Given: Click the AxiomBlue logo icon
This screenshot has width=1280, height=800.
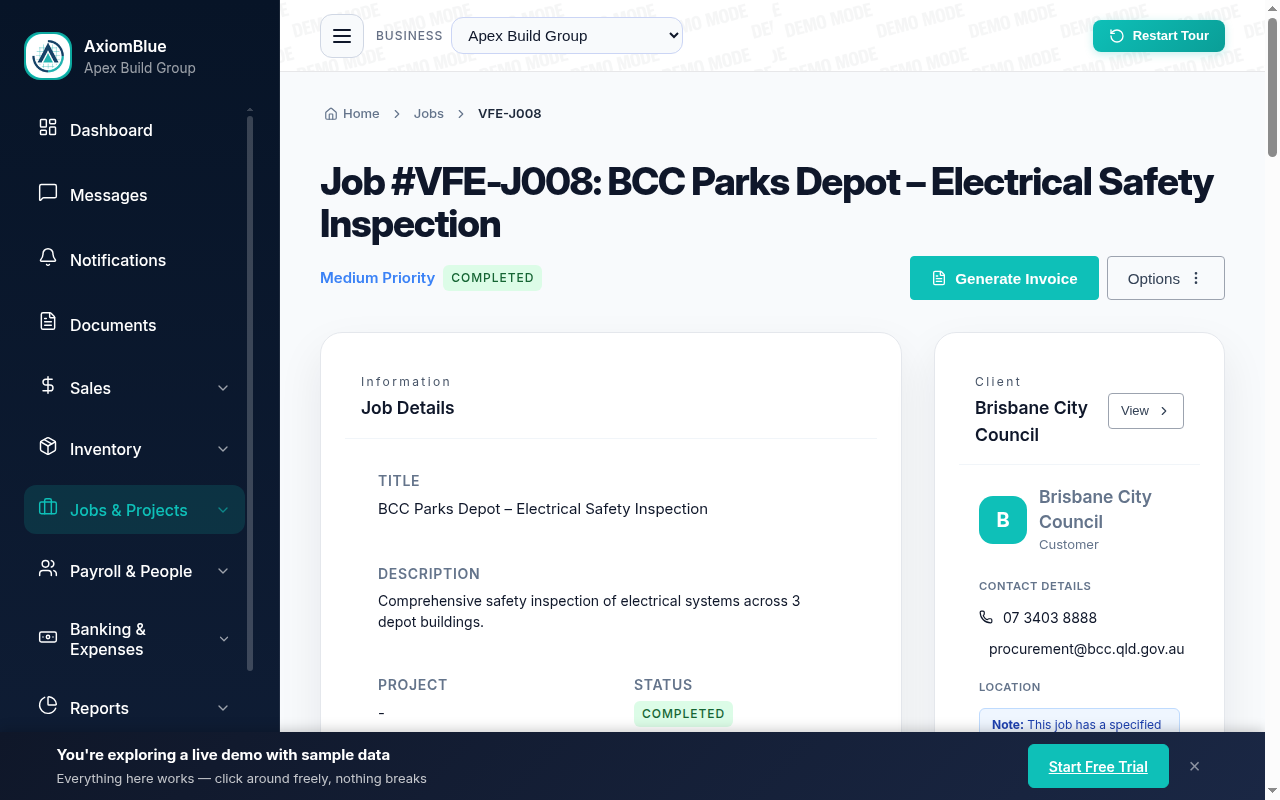Looking at the screenshot, I should 48,56.
